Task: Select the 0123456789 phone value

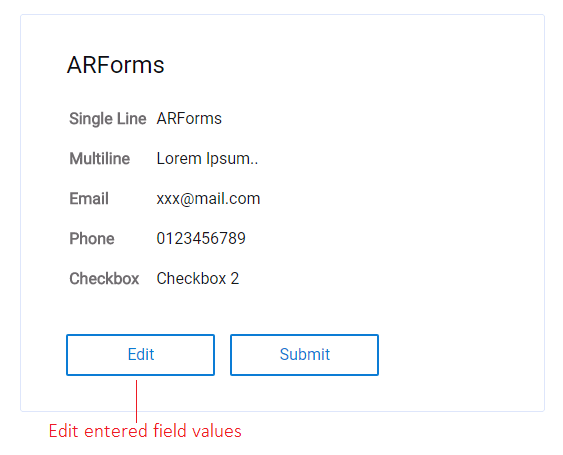Action: [201, 238]
